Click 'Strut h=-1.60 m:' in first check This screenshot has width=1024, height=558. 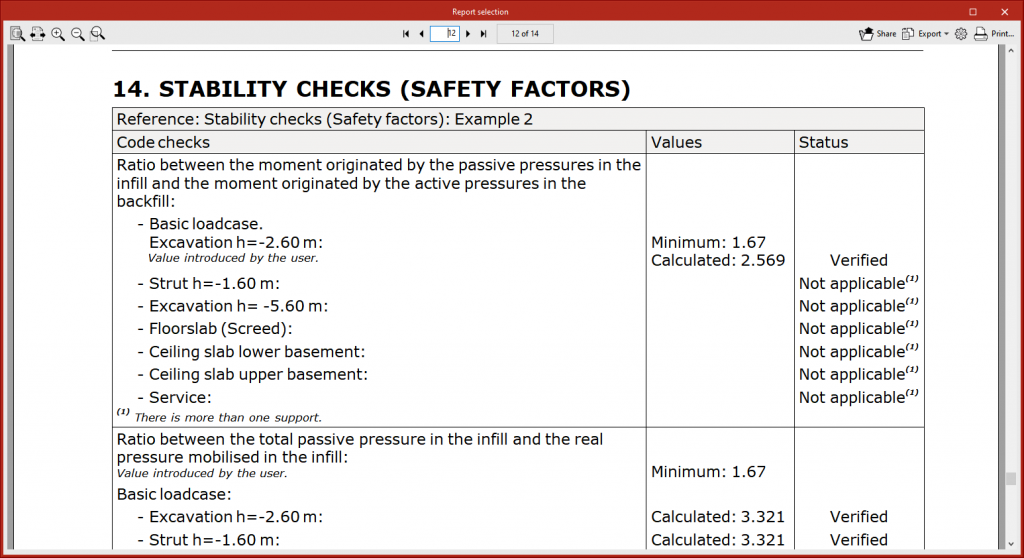[214, 284]
